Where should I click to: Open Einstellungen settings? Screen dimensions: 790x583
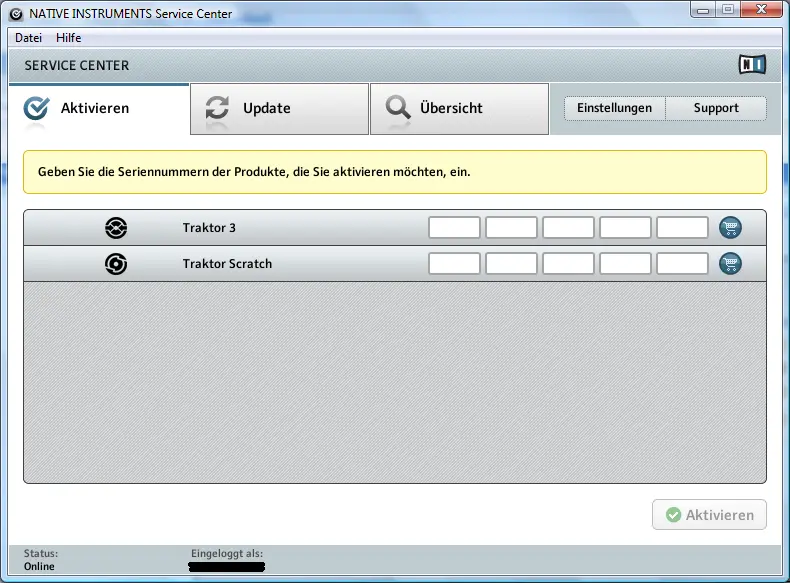pyautogui.click(x=614, y=108)
